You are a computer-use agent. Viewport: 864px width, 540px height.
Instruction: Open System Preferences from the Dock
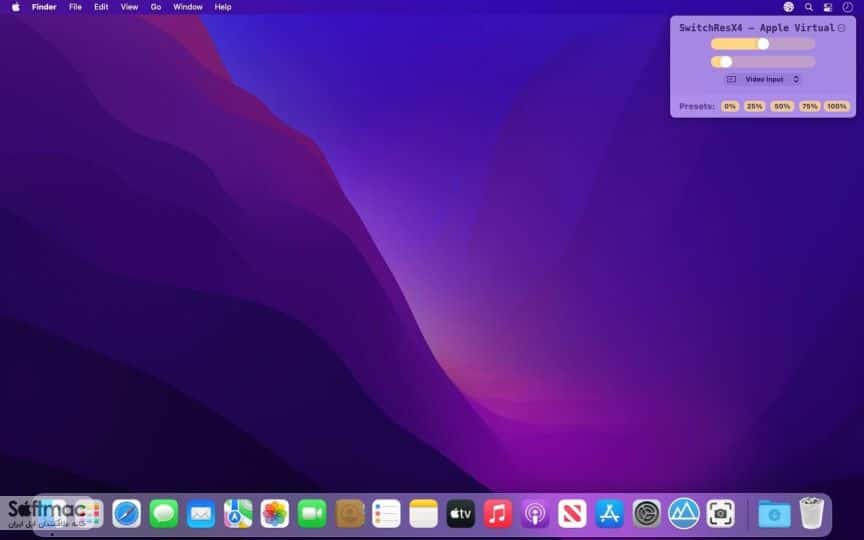(x=646, y=514)
